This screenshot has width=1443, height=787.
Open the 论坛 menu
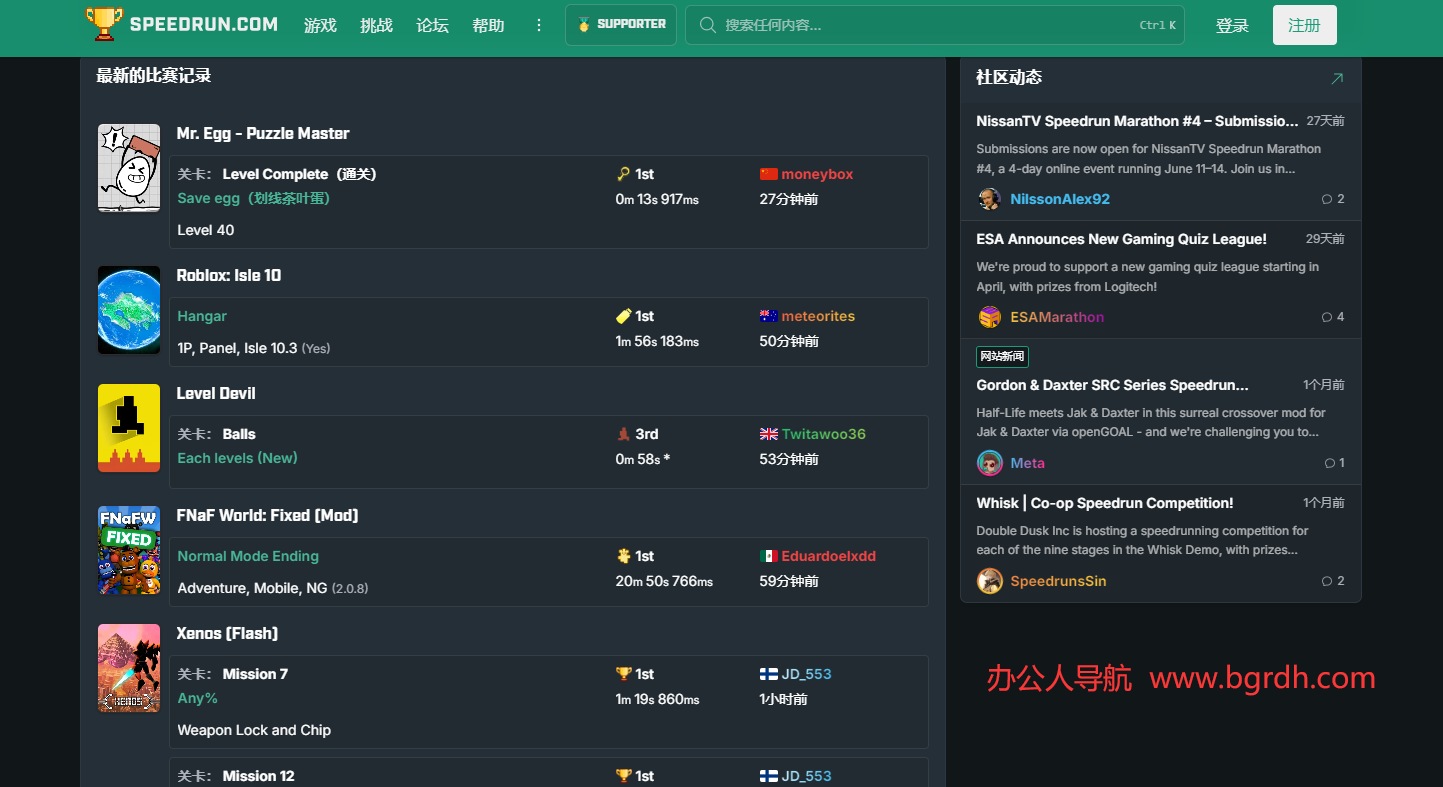tap(432, 25)
